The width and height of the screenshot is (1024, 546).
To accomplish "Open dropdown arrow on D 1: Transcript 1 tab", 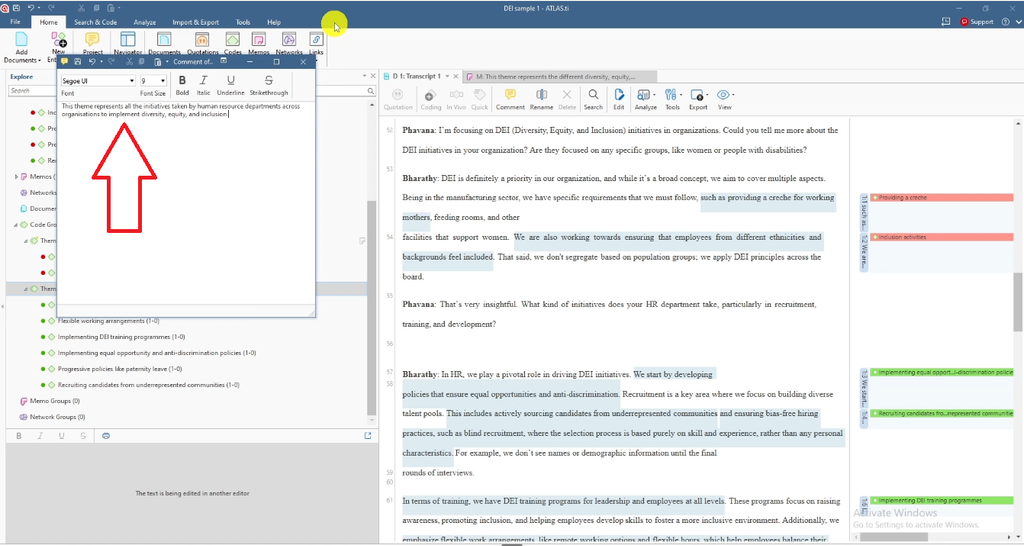I will (447, 76).
